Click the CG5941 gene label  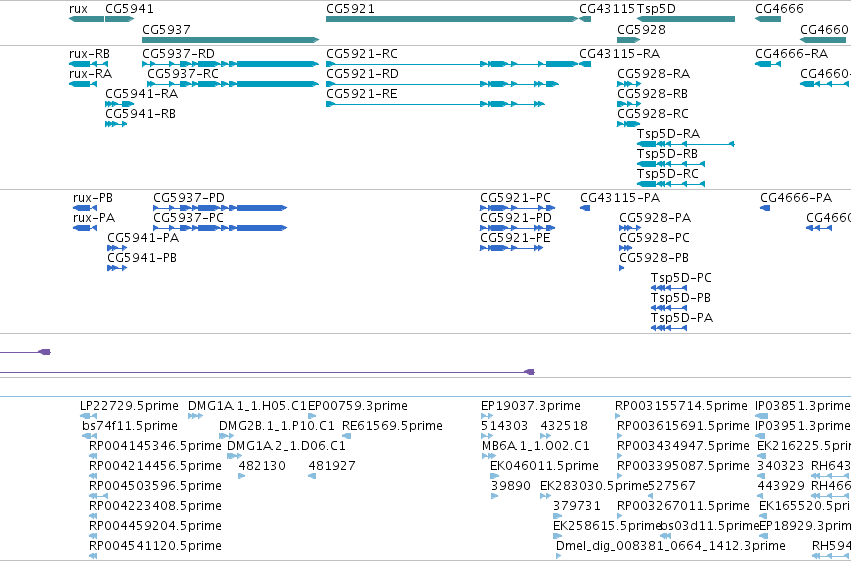click(129, 9)
